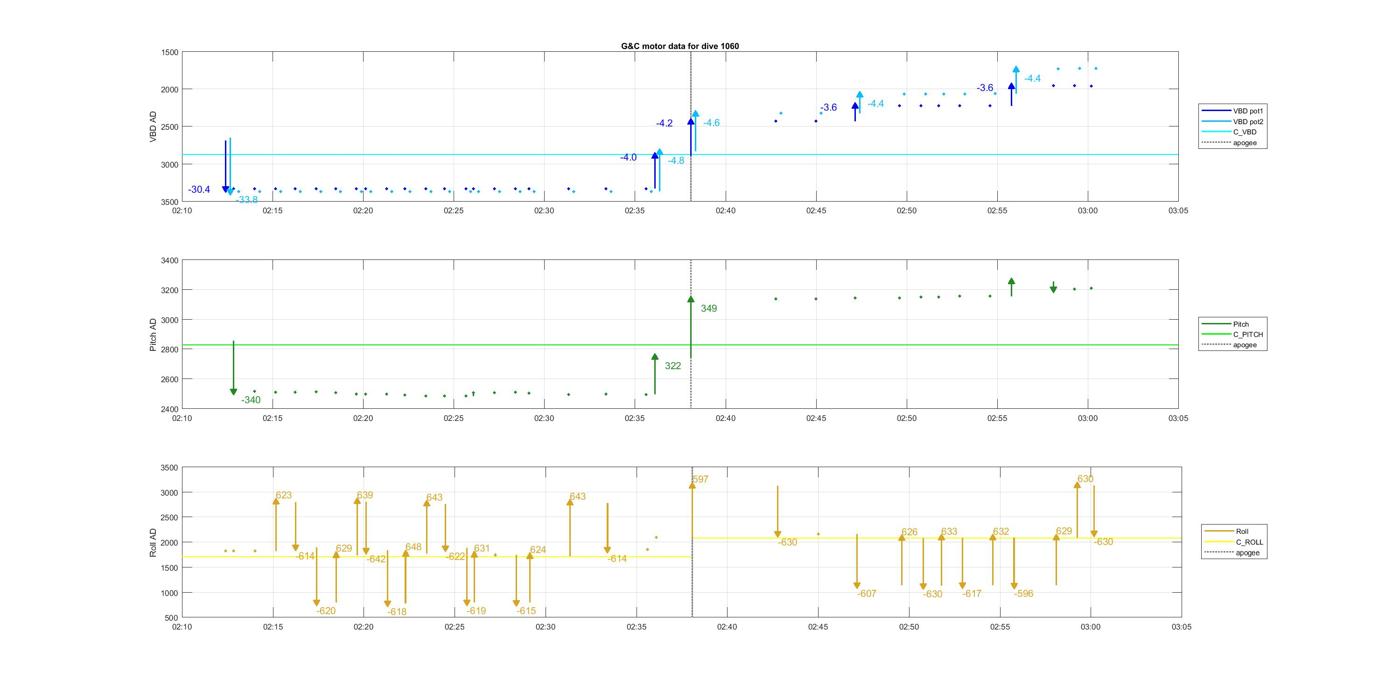Screen dimensions: 1400x693
Task: Select the '-607' roll data label
Action: pos(867,594)
